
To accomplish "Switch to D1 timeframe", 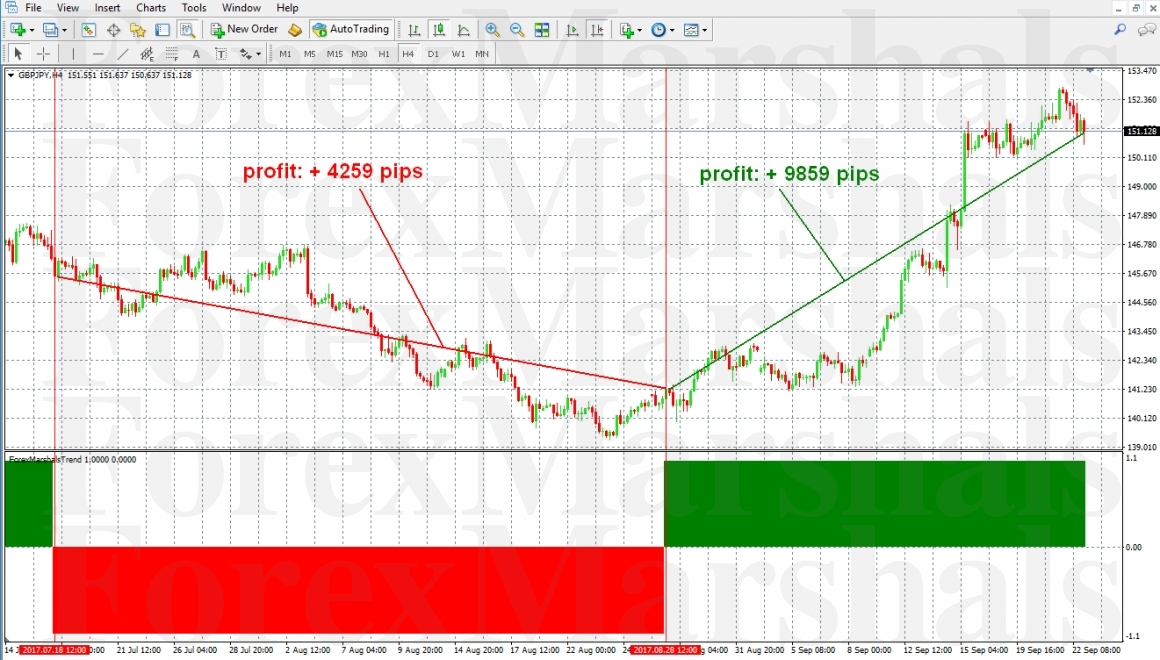I will tap(434, 53).
